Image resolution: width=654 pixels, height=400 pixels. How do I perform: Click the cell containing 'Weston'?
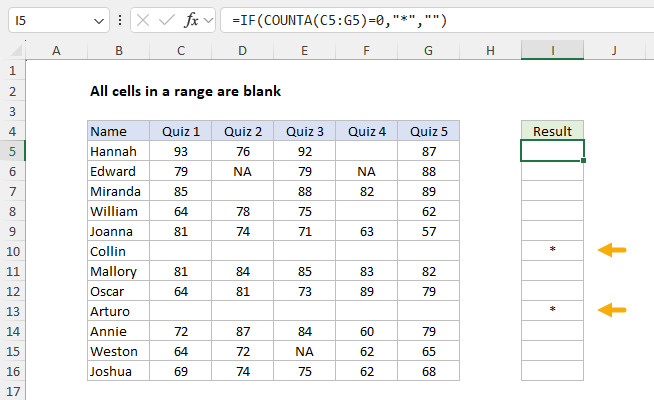coord(118,351)
